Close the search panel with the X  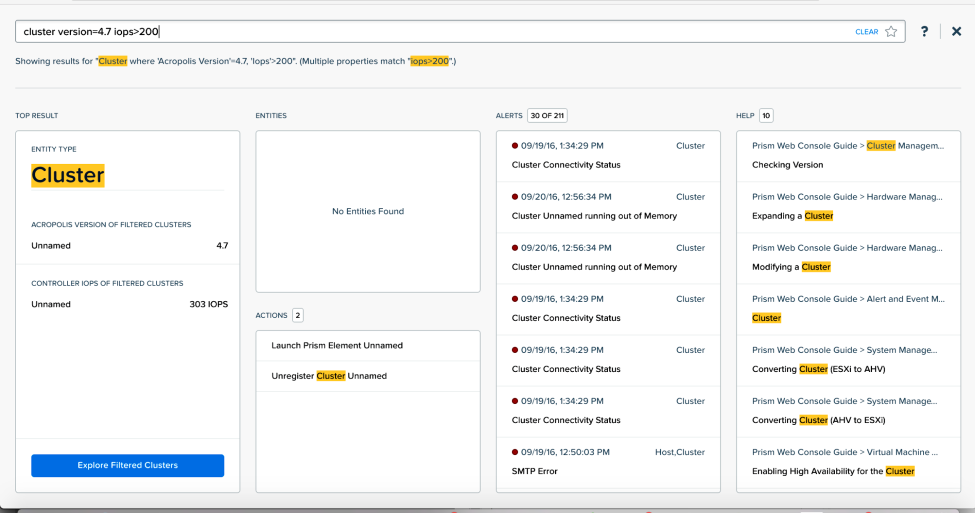[x=956, y=32]
